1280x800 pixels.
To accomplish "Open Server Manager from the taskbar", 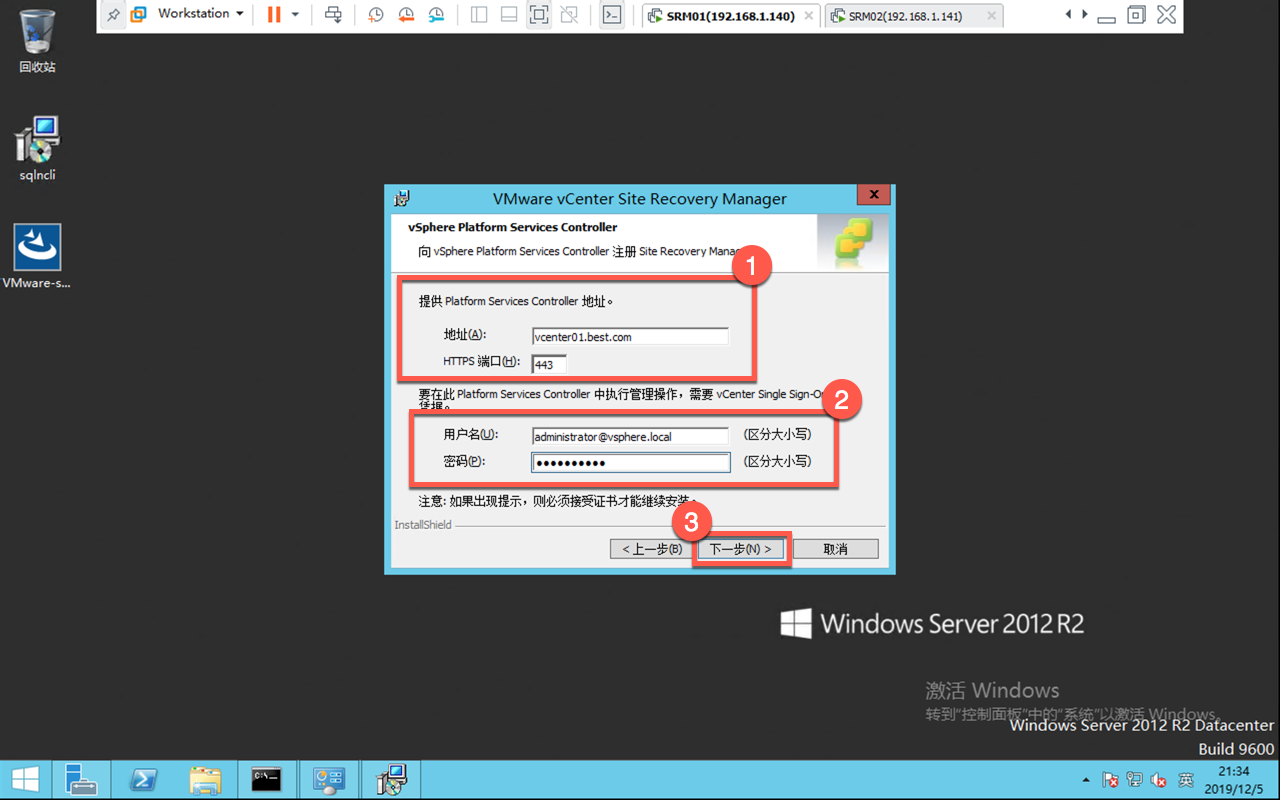I will pyautogui.click(x=81, y=780).
